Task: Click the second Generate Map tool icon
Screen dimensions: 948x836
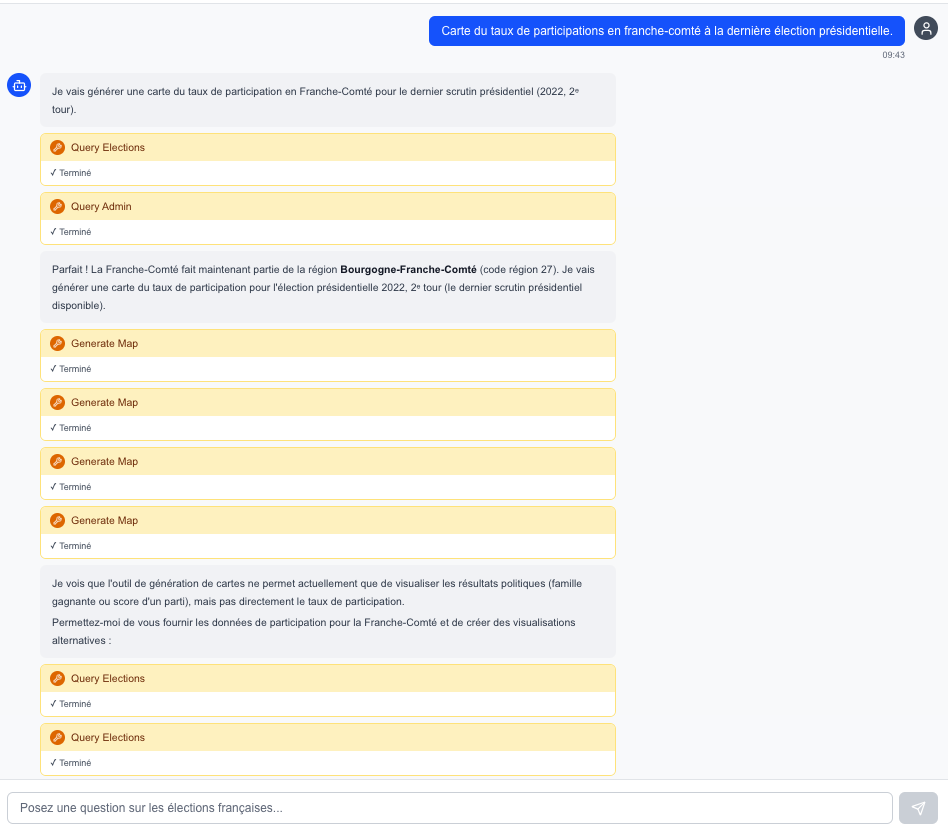Action: coord(57,403)
